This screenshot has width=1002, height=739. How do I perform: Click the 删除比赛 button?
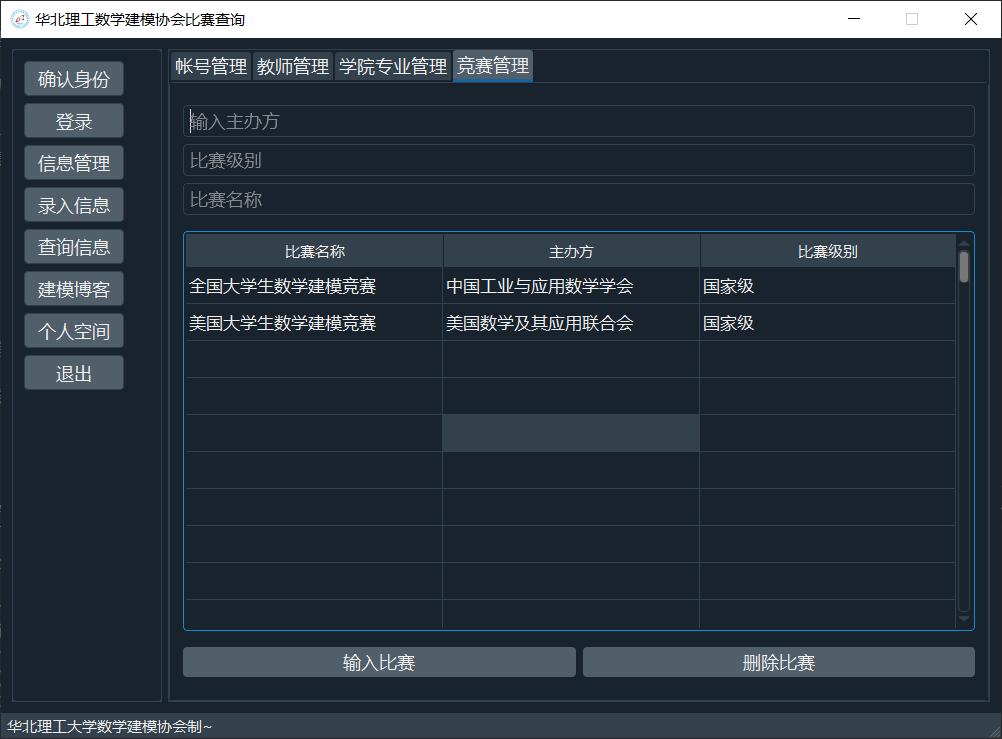778,662
